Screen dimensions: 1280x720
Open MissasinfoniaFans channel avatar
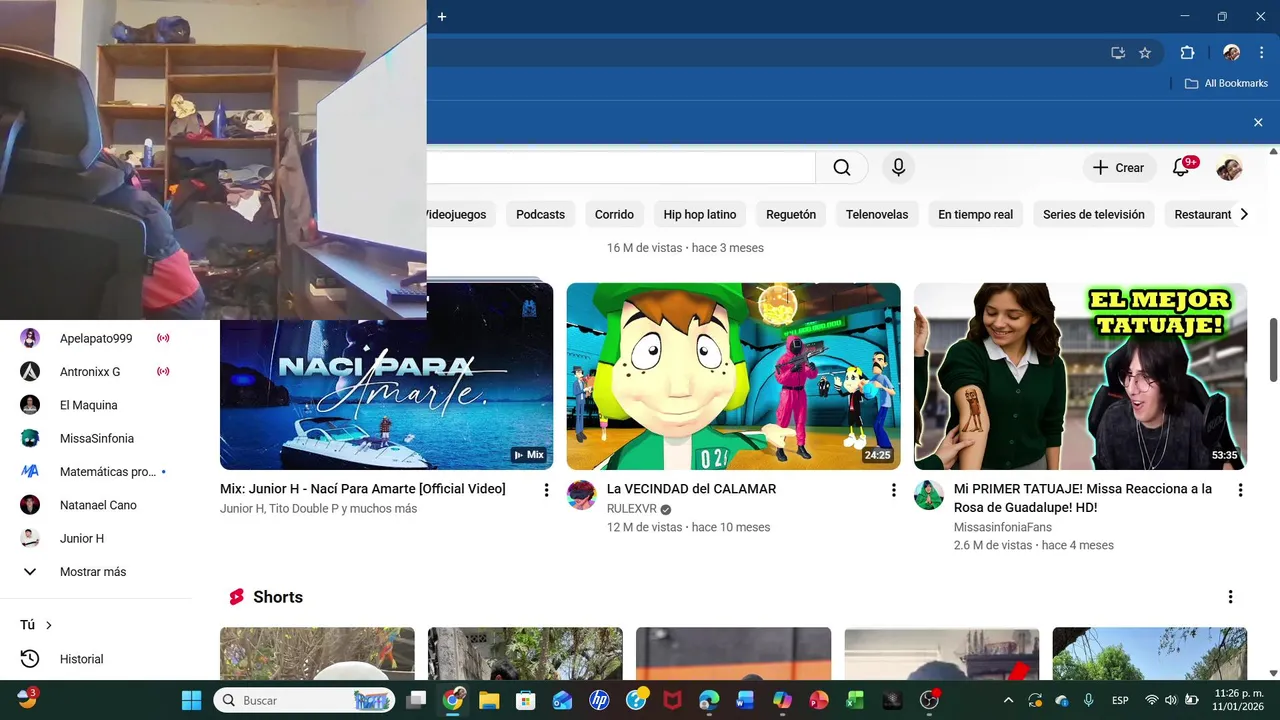coord(928,495)
